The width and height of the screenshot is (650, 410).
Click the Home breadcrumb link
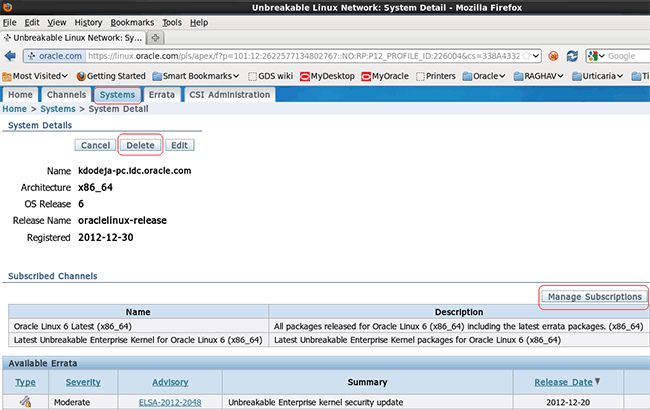15,109
